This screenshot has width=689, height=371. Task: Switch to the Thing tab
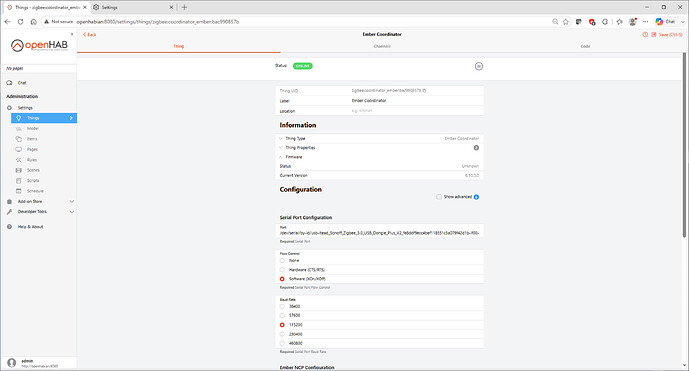[178, 46]
